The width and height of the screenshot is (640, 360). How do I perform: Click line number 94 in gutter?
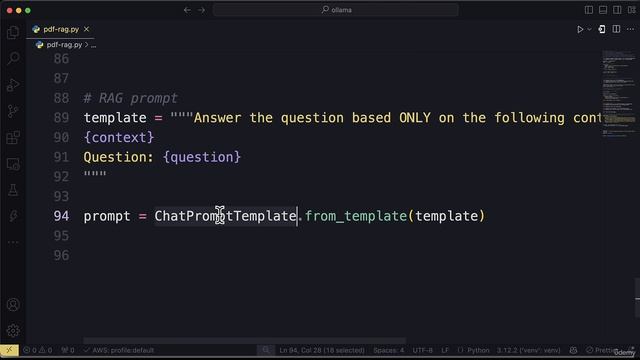click(x=61, y=216)
